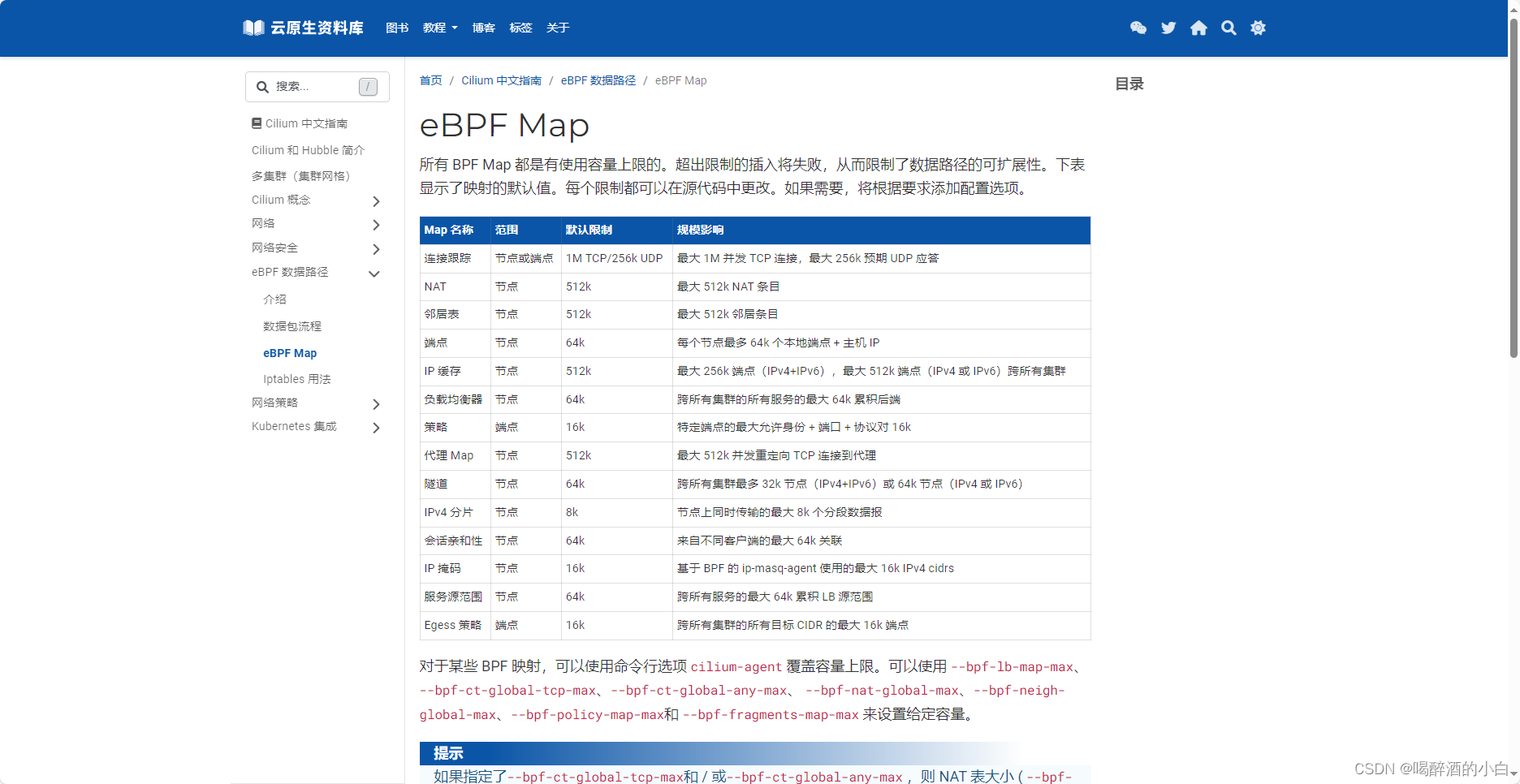This screenshot has height=784, width=1520.
Task: Click the Twitter icon in navbar
Action: (x=1168, y=28)
